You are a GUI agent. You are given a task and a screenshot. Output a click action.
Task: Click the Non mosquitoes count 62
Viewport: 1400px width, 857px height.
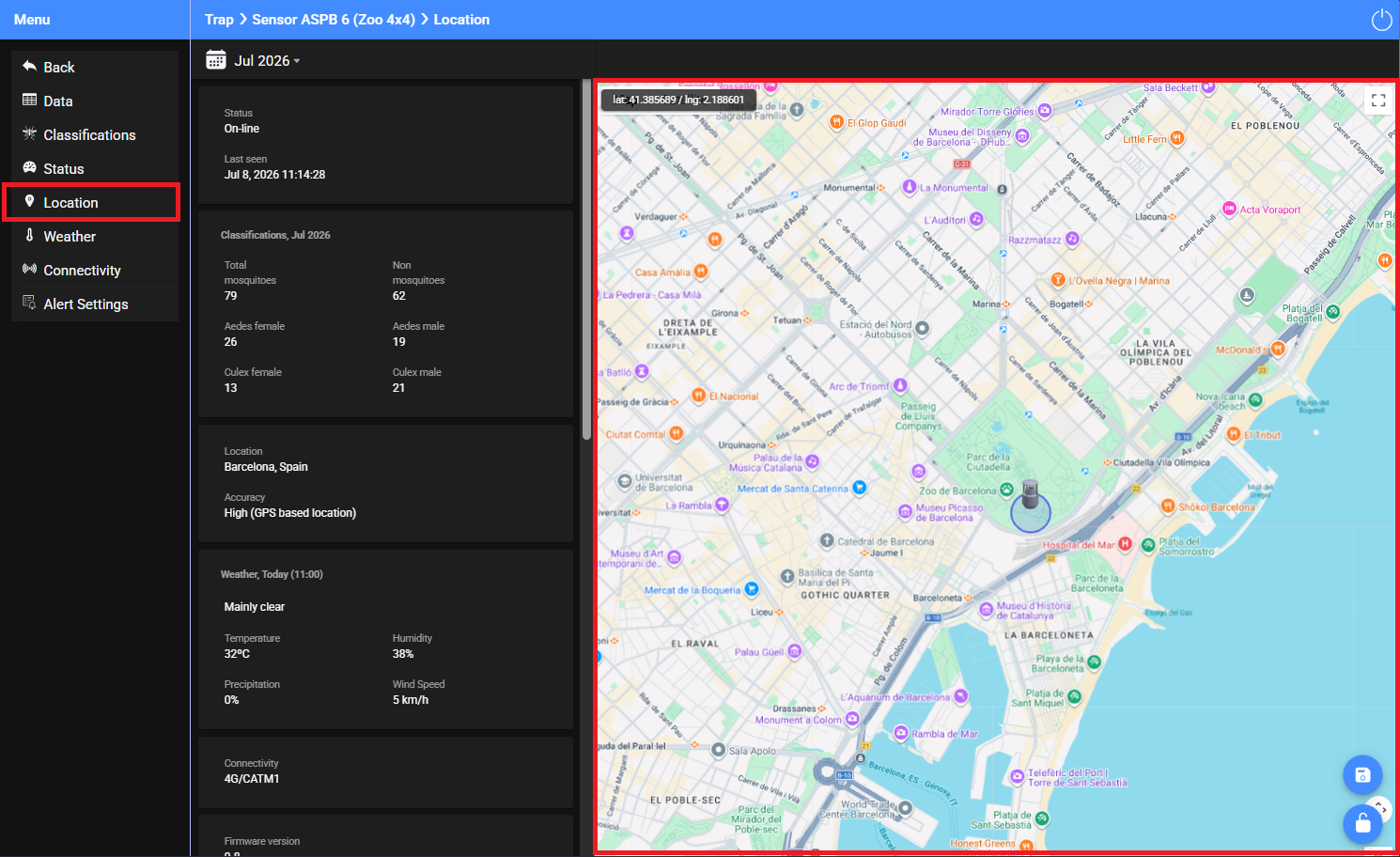point(398,296)
